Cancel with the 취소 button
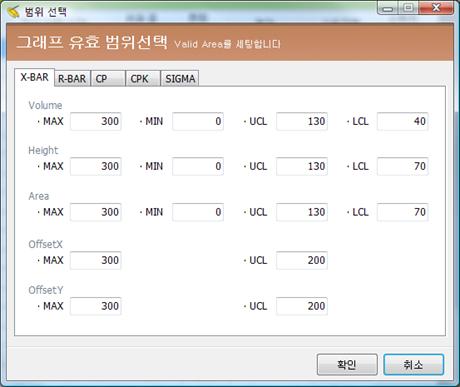 pos(413,365)
